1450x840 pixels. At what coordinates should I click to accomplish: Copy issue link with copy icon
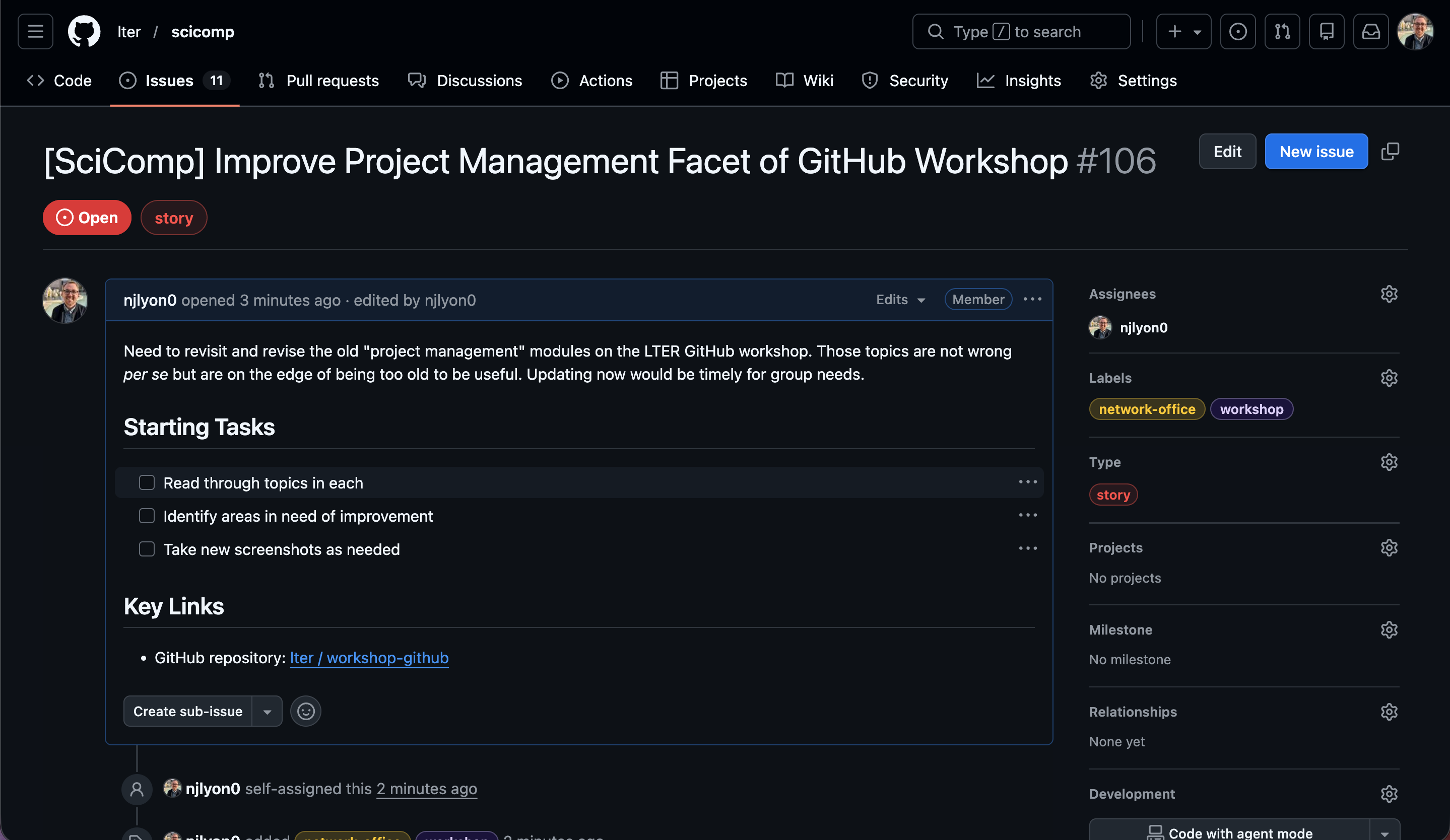point(1390,151)
